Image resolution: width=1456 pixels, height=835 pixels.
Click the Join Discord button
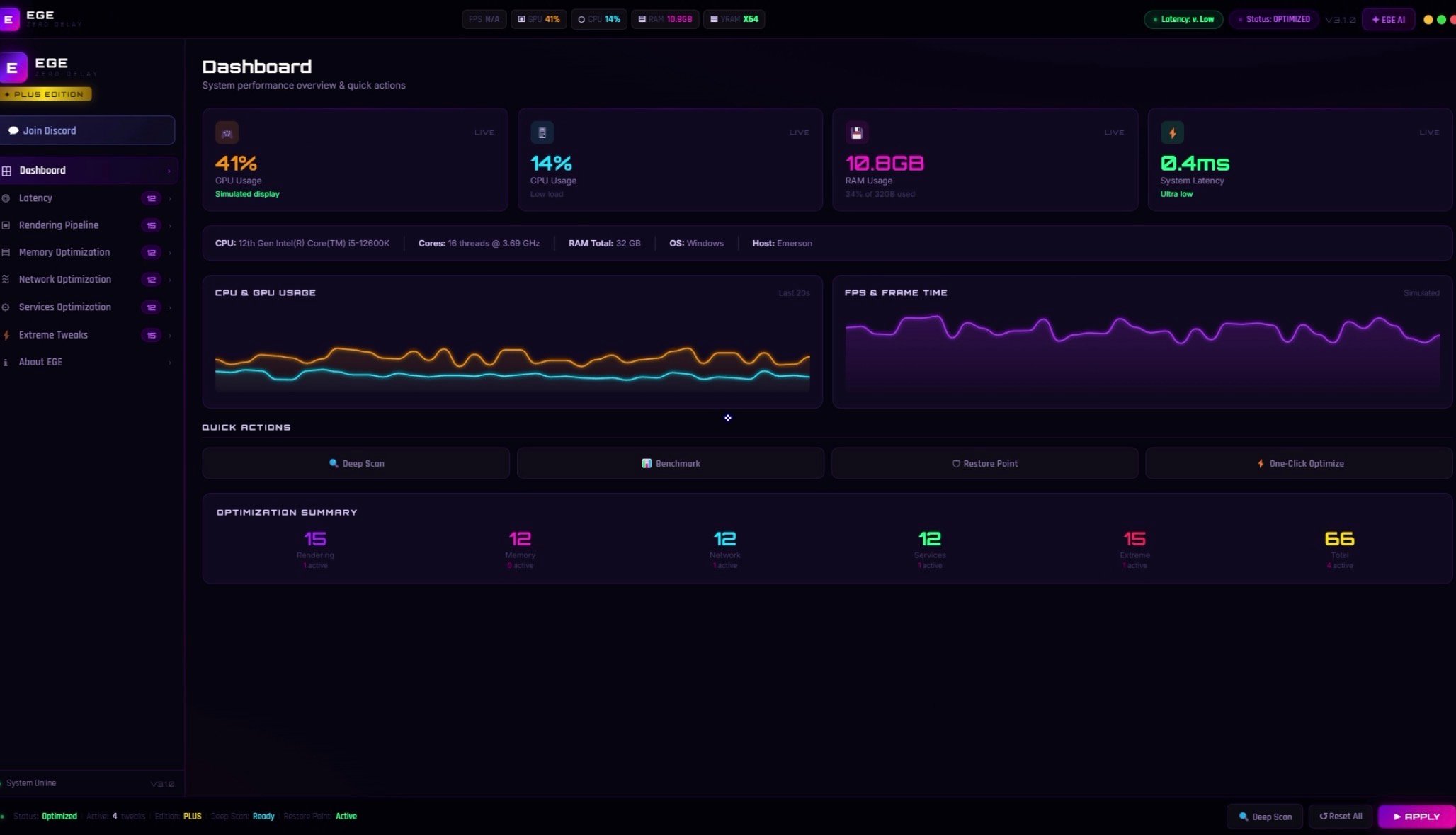click(x=87, y=130)
